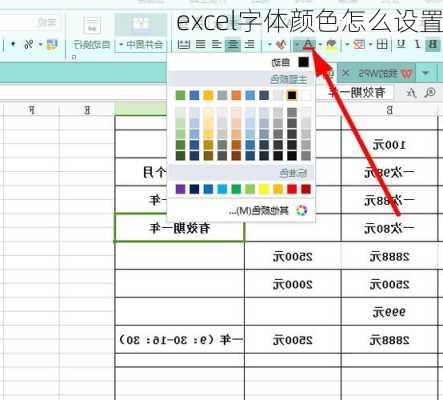Click the align left icon
Screen dimensions: 443x400
tap(250, 44)
